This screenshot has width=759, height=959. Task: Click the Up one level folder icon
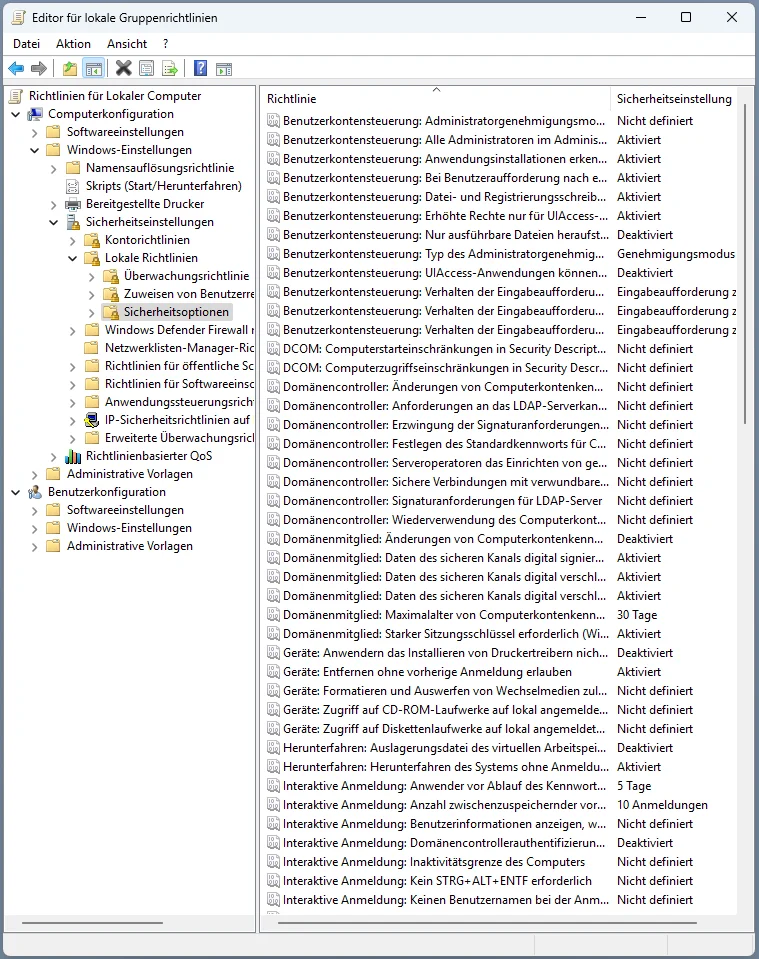[x=70, y=68]
